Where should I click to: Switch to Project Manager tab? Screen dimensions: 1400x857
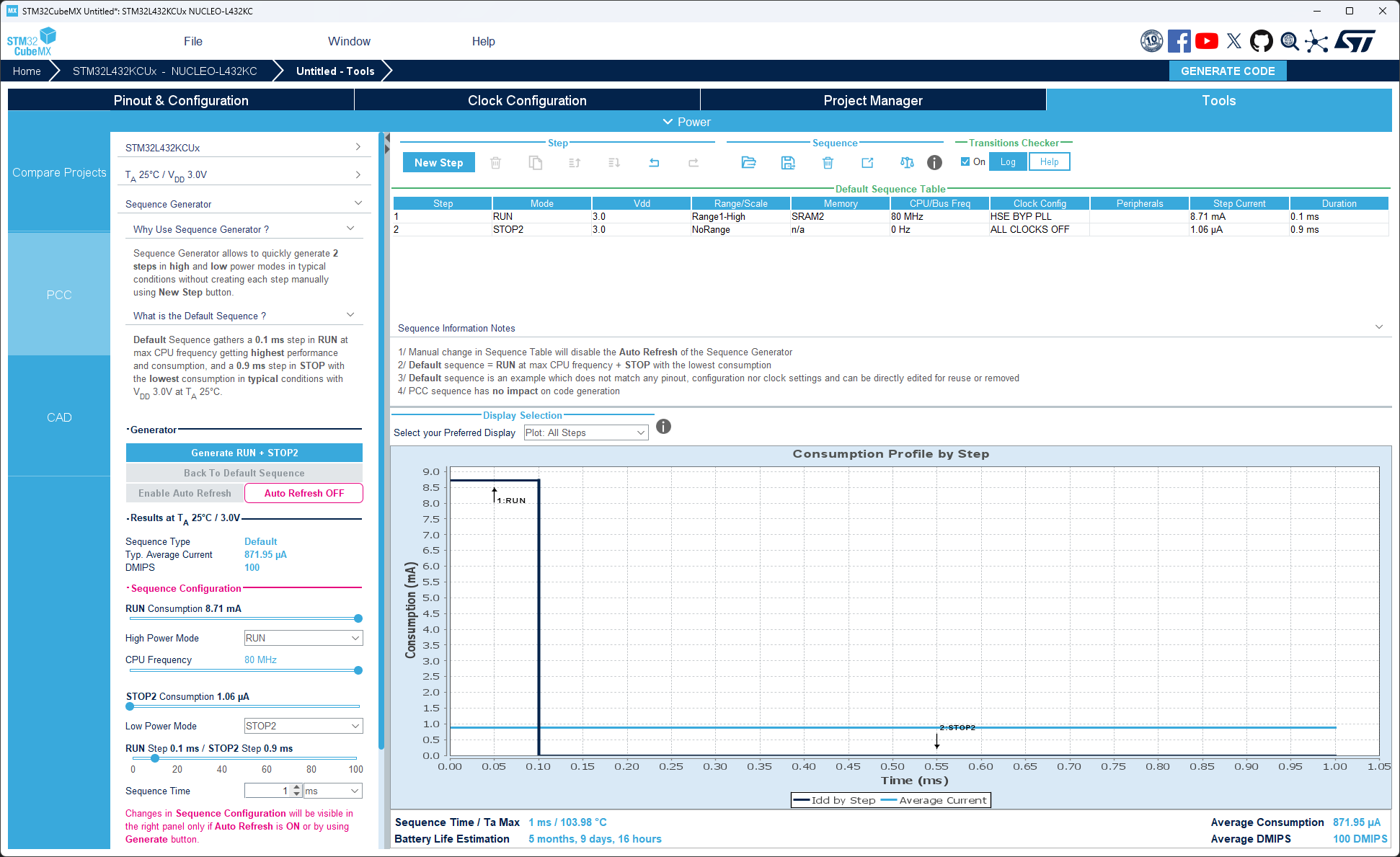point(873,100)
